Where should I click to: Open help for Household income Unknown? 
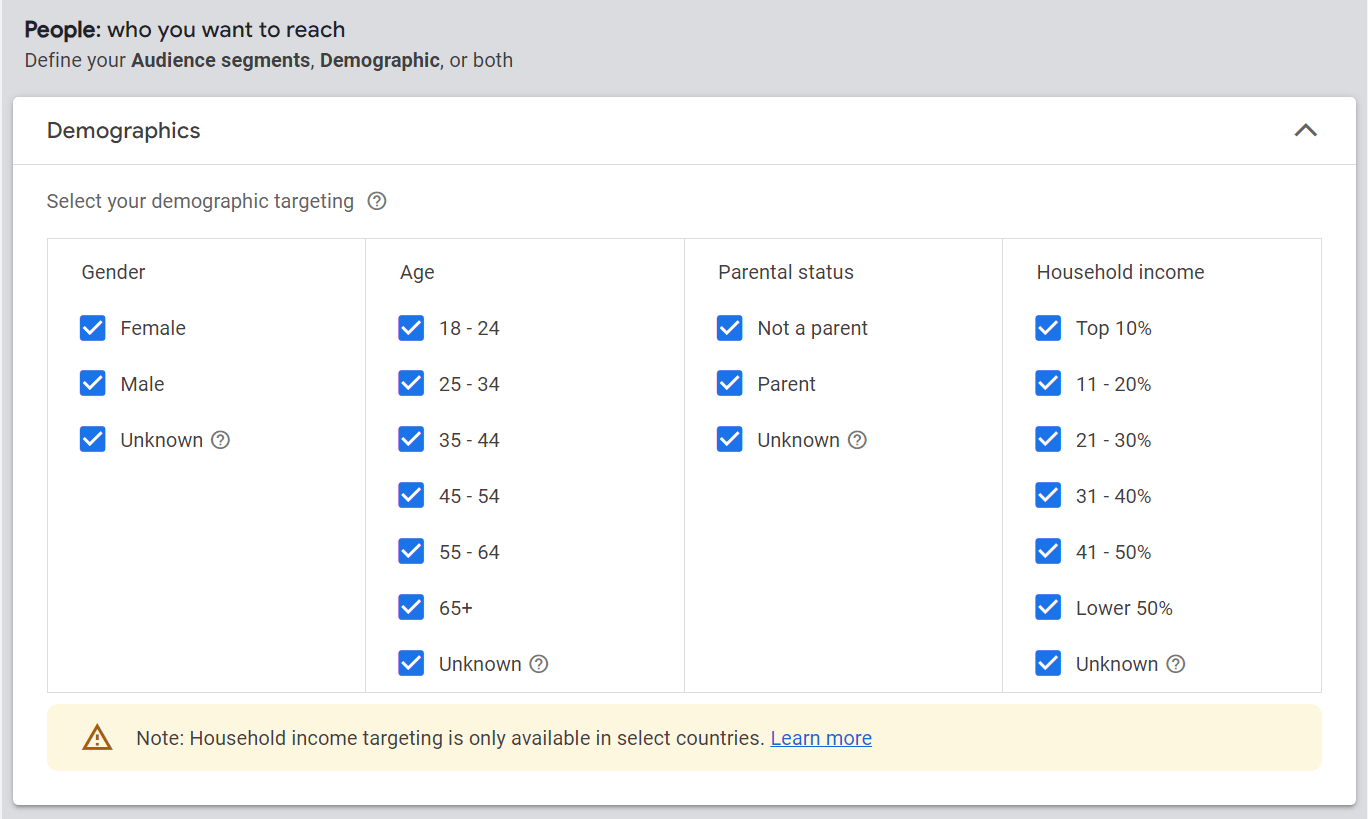tap(1175, 663)
